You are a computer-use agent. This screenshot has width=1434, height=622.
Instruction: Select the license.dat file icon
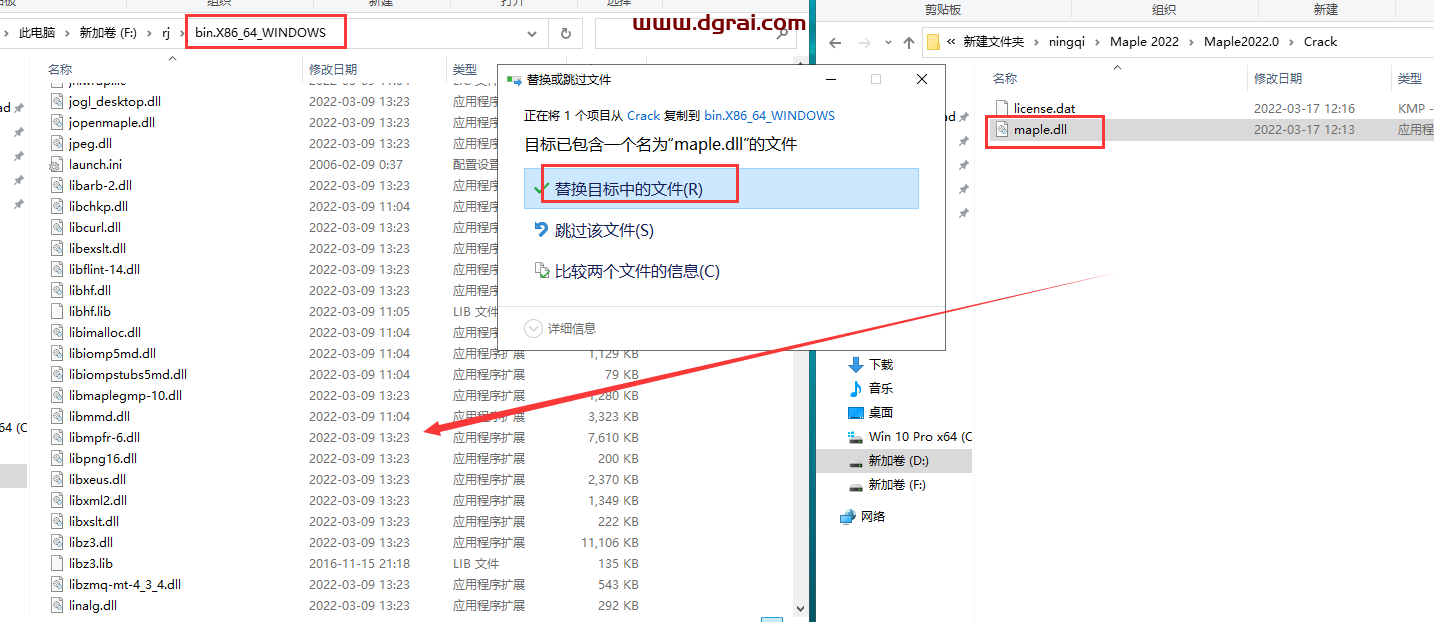(1003, 107)
